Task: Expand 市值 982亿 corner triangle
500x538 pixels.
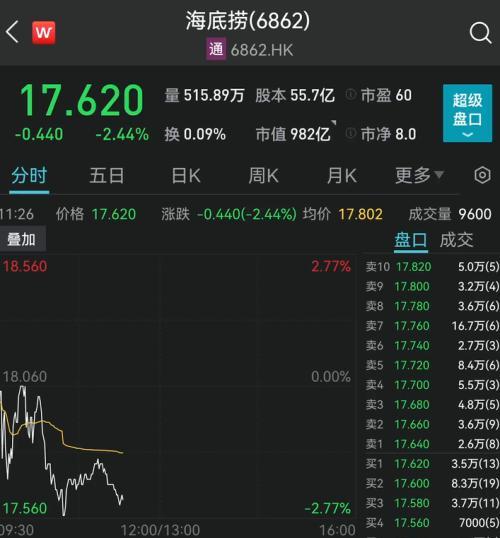Action: [333, 122]
